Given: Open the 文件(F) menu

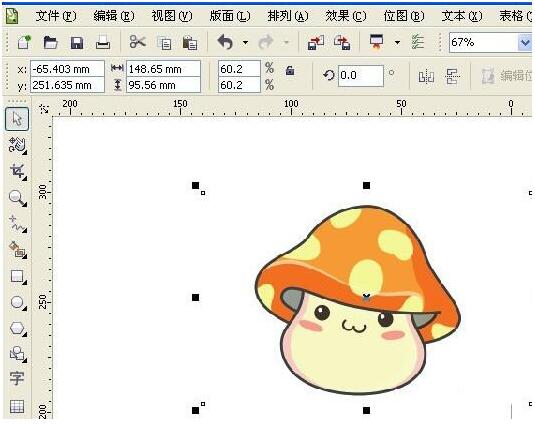Looking at the screenshot, I should pyautogui.click(x=56, y=16).
